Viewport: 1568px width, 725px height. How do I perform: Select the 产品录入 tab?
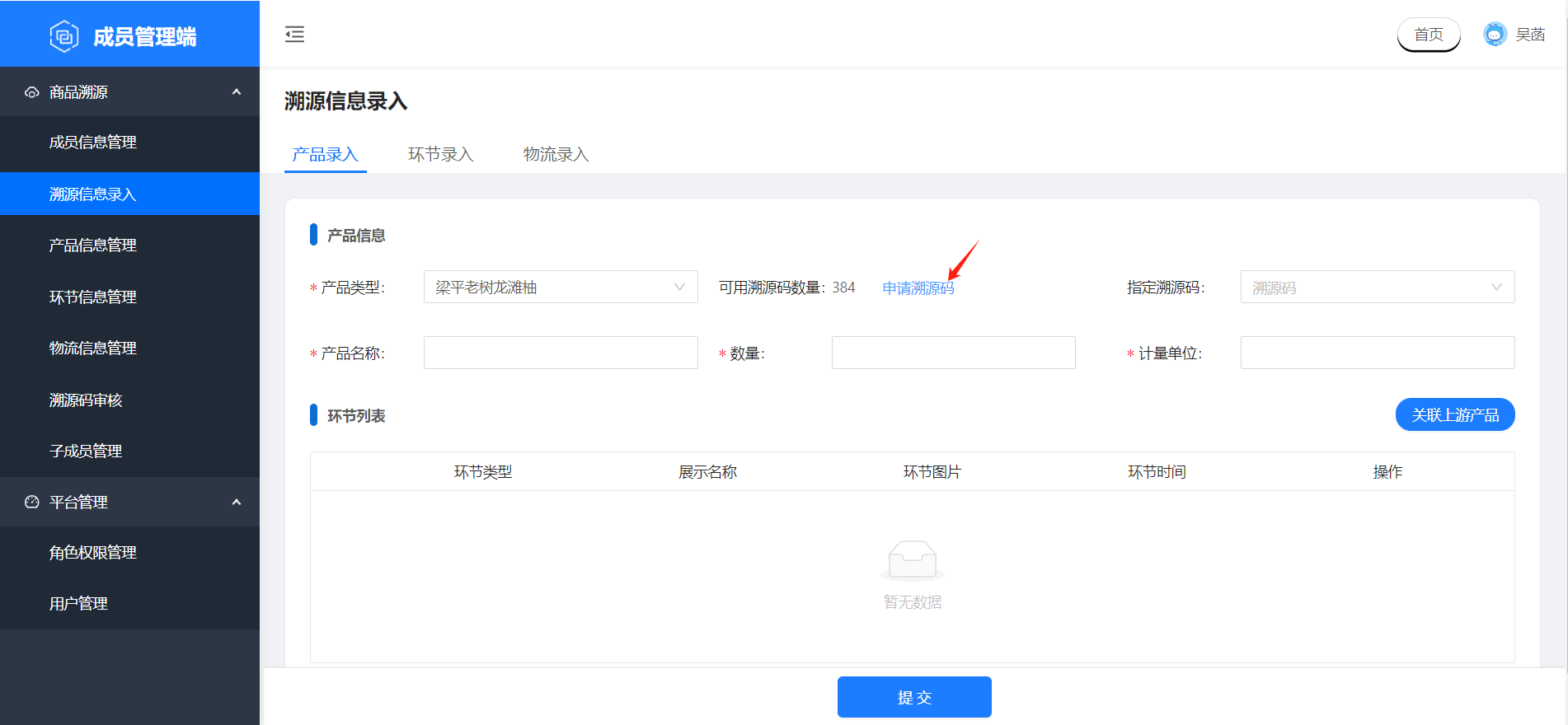tap(325, 155)
